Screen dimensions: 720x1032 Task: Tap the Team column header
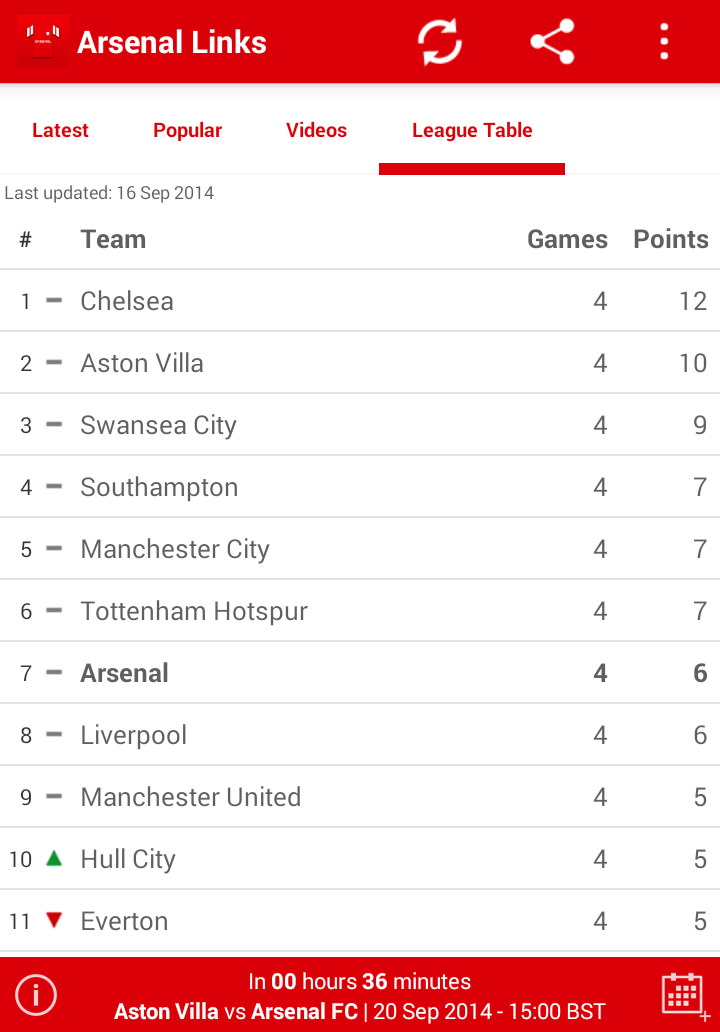tap(113, 239)
